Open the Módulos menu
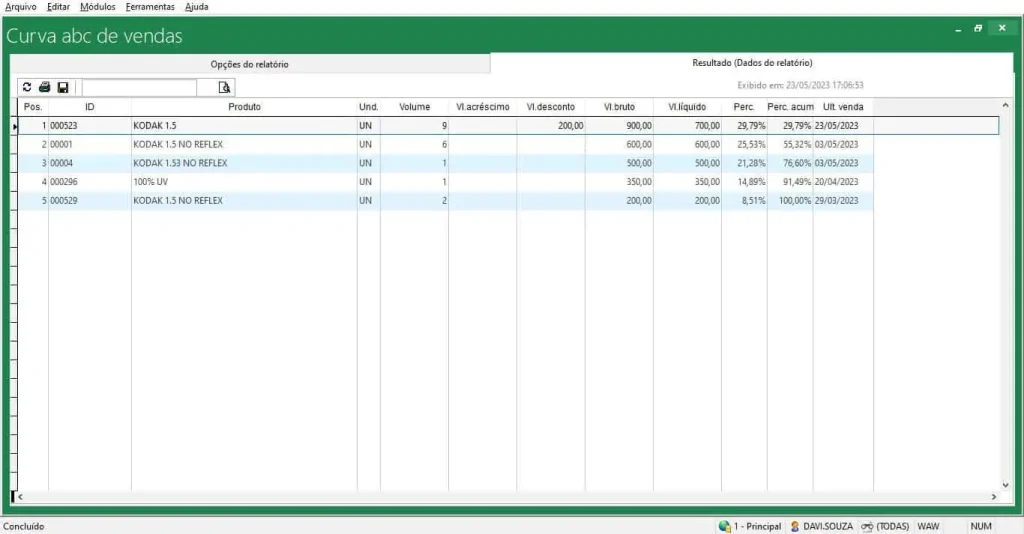The image size is (1024, 534). tap(97, 7)
